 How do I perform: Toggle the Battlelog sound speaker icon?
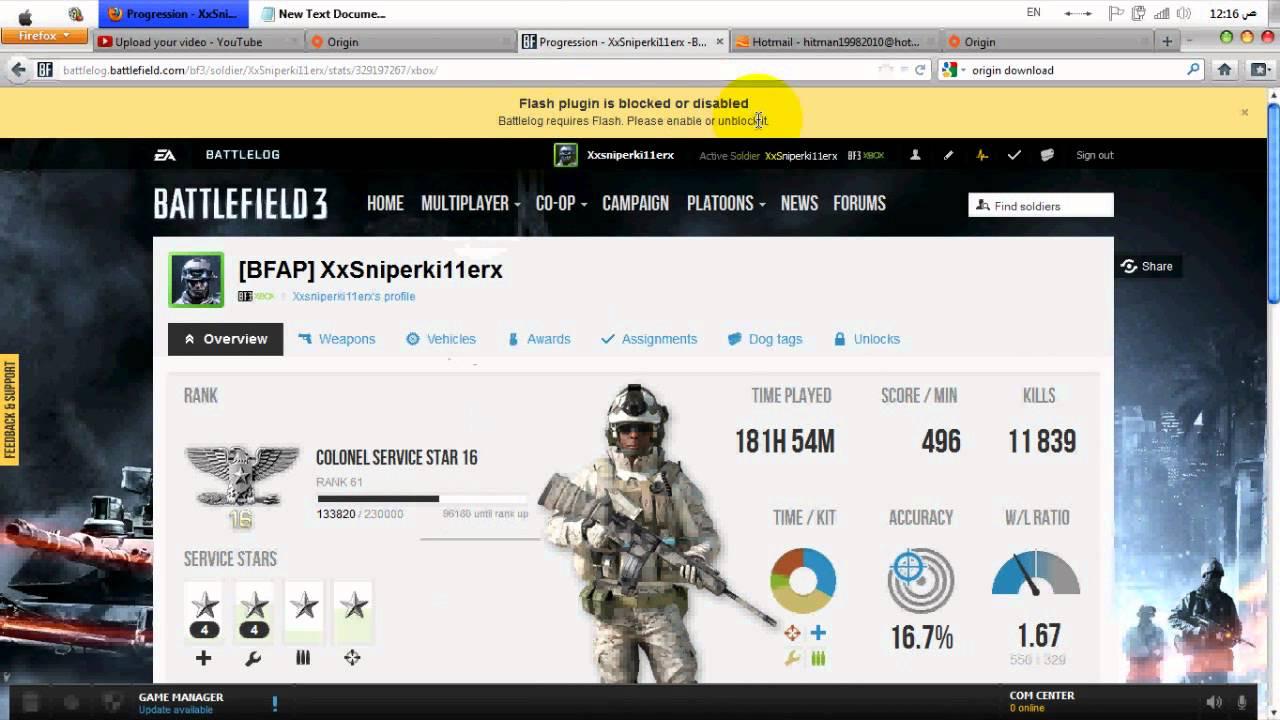pyautogui.click(x=1214, y=702)
